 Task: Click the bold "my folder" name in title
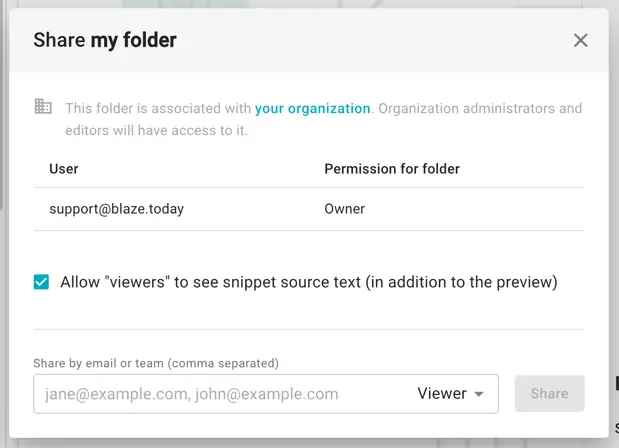click(x=133, y=40)
